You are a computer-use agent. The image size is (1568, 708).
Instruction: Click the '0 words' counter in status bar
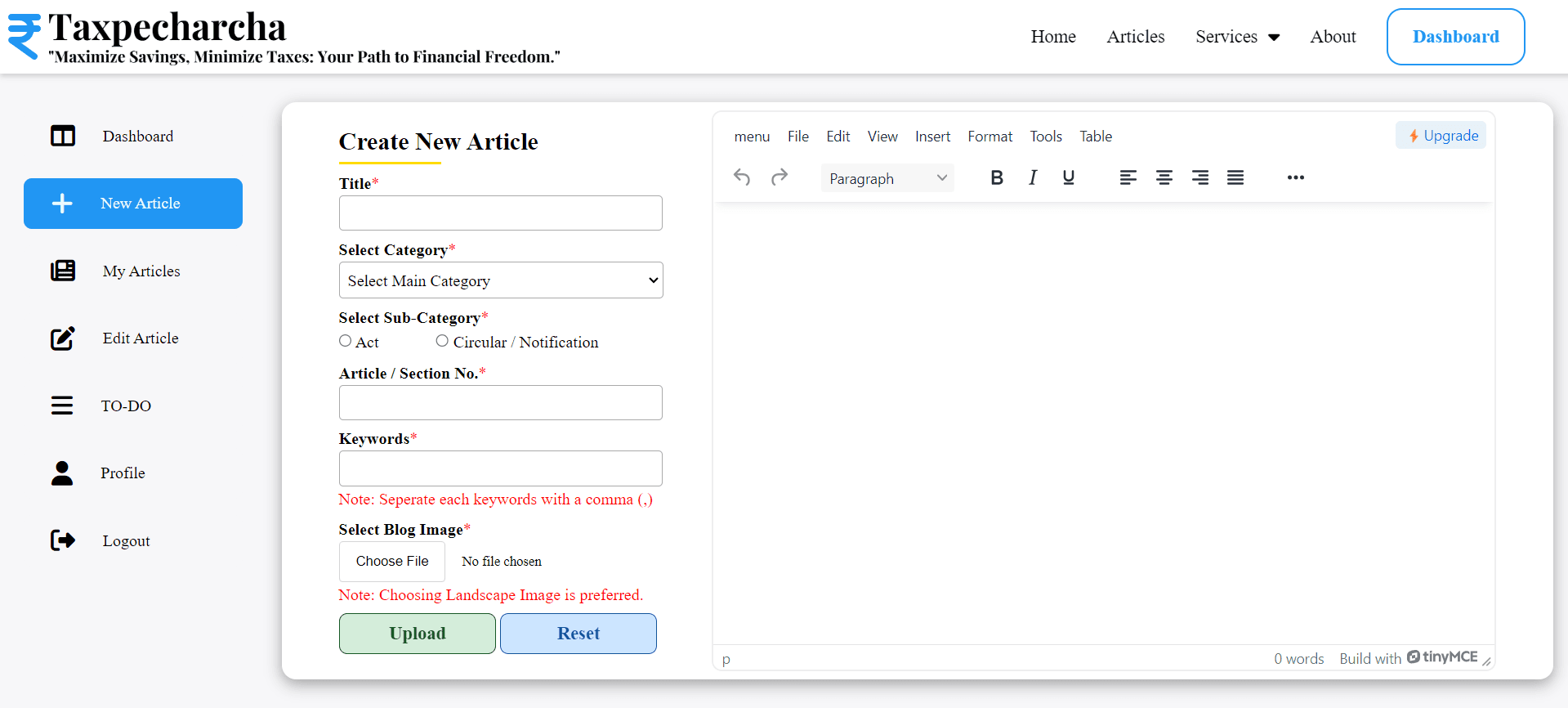click(1299, 658)
